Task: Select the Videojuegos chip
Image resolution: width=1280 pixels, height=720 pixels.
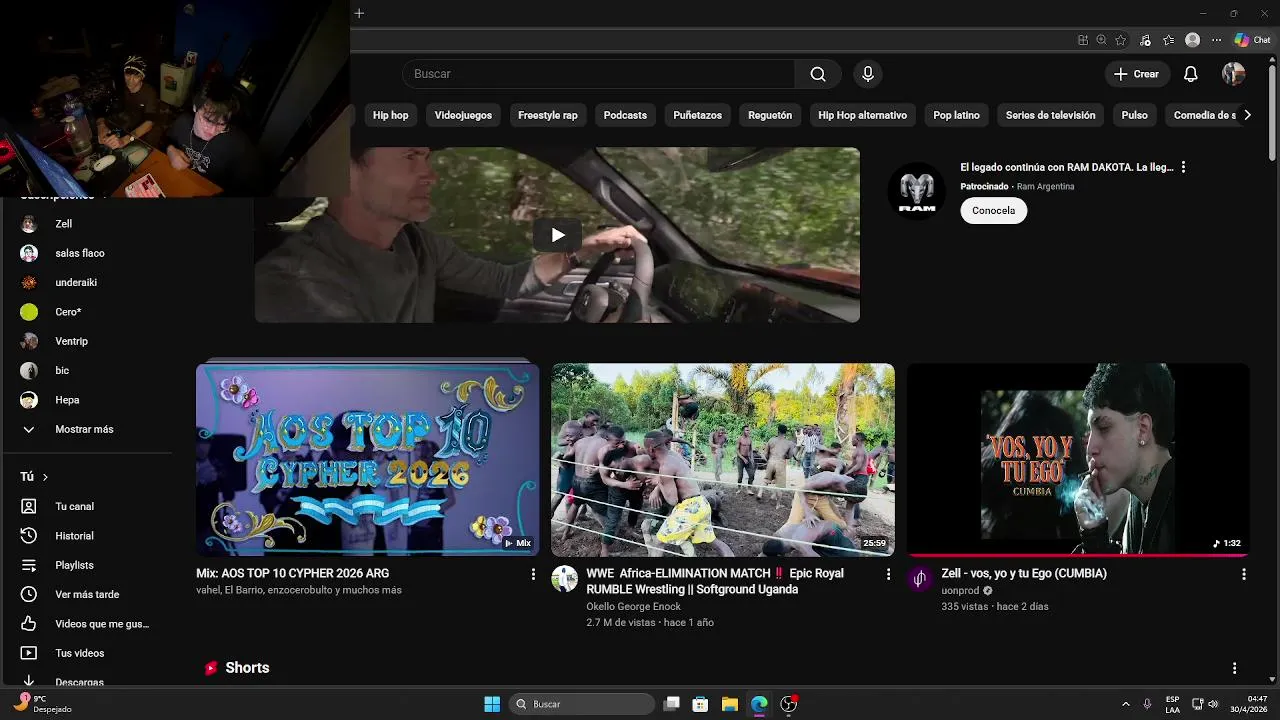Action: (x=463, y=115)
